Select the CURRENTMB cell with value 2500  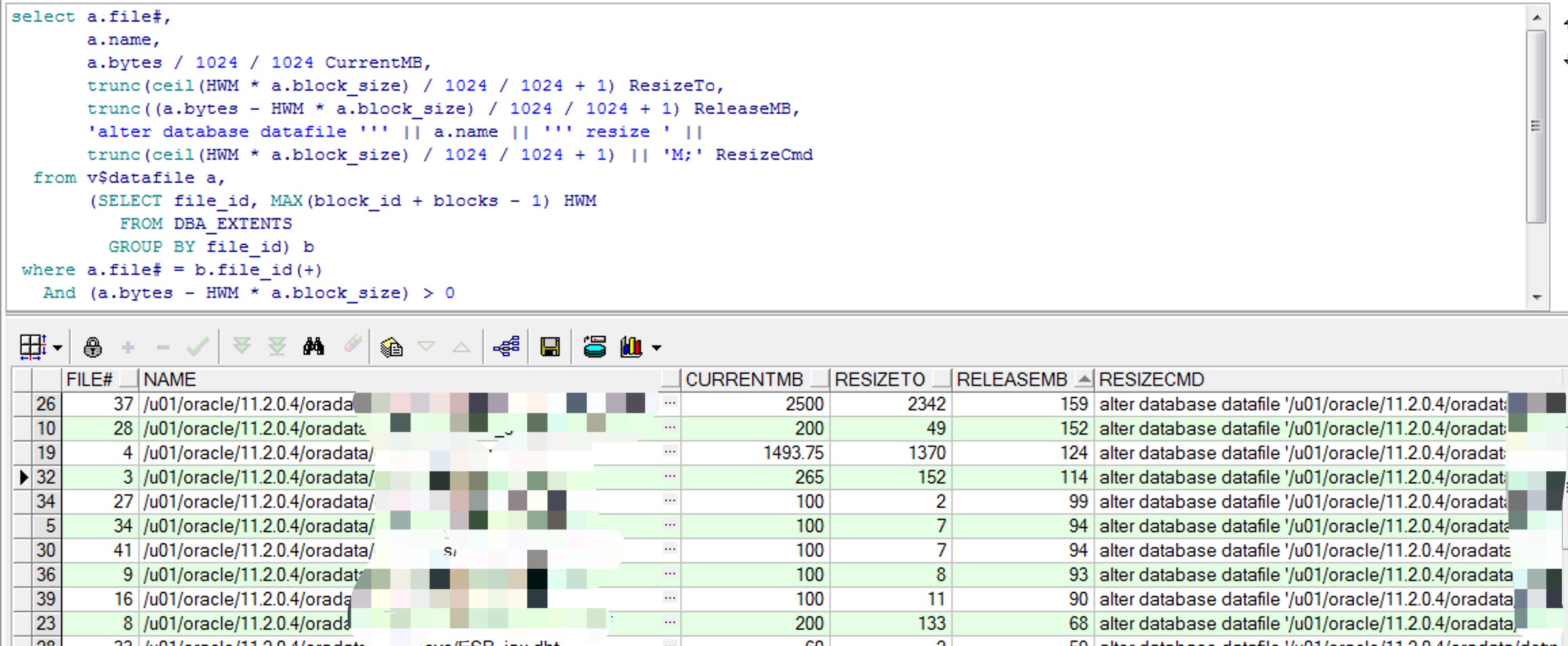pyautogui.click(x=756, y=404)
